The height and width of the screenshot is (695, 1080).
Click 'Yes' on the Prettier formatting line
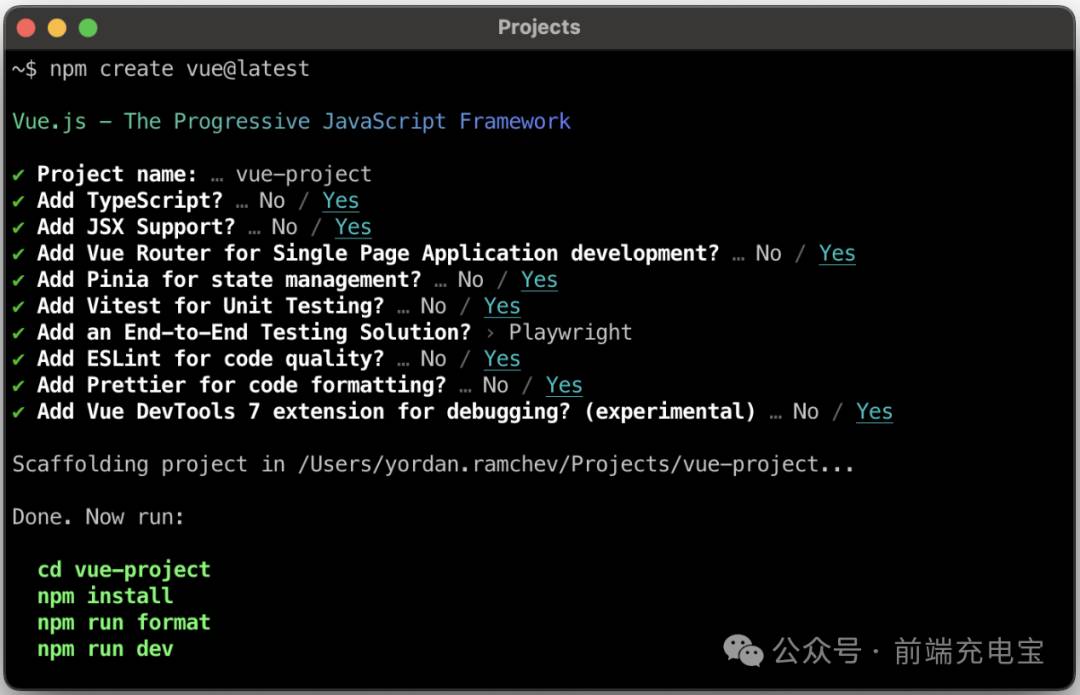pos(564,385)
